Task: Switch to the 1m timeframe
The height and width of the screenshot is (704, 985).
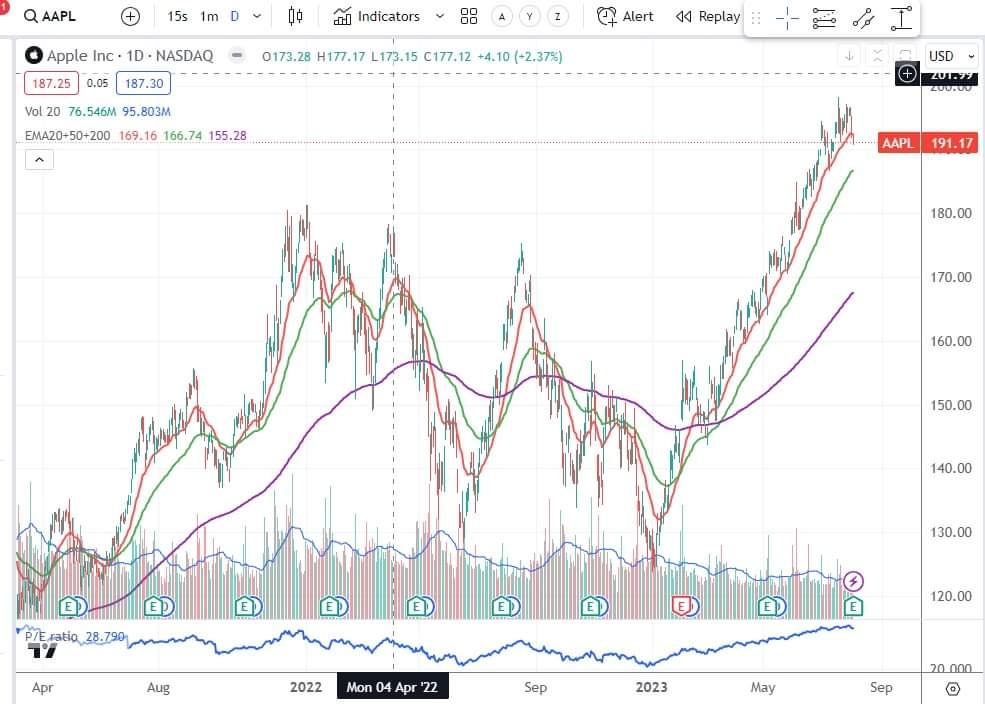Action: tap(209, 16)
